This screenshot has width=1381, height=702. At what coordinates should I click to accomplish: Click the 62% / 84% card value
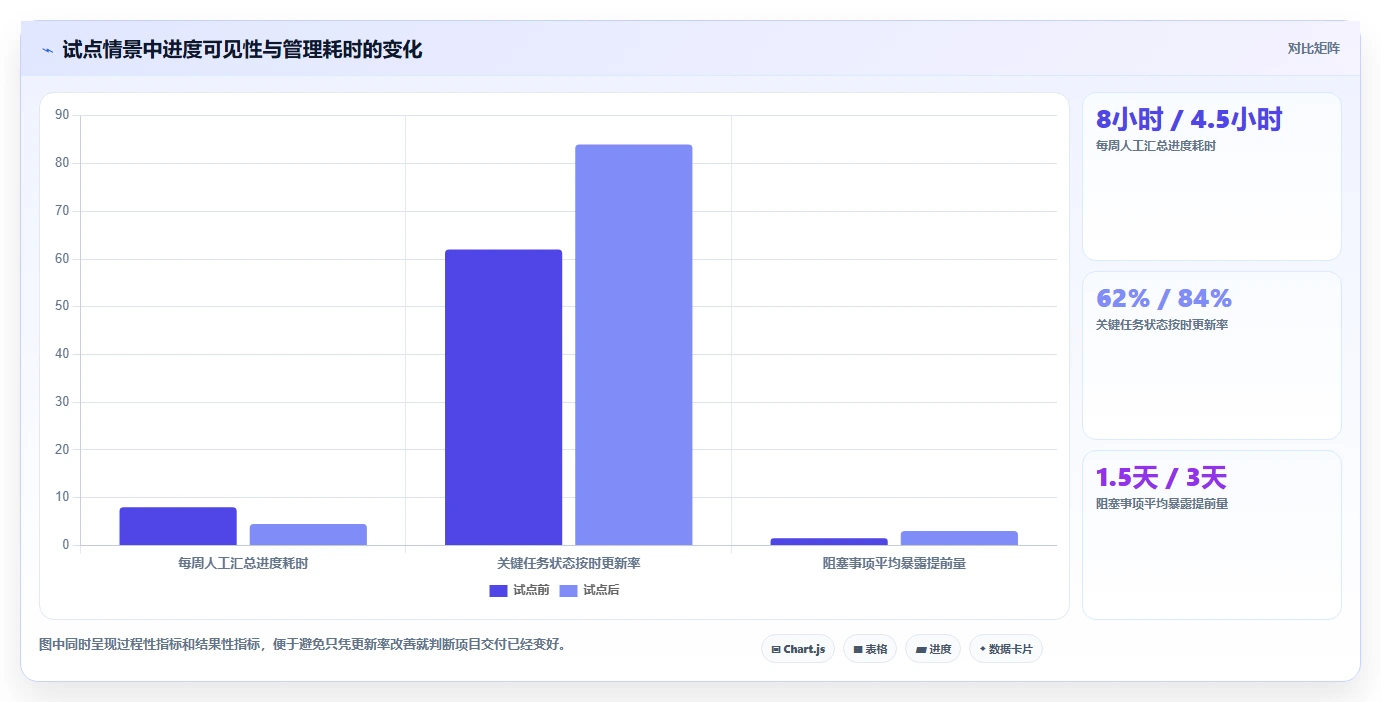tap(1164, 298)
